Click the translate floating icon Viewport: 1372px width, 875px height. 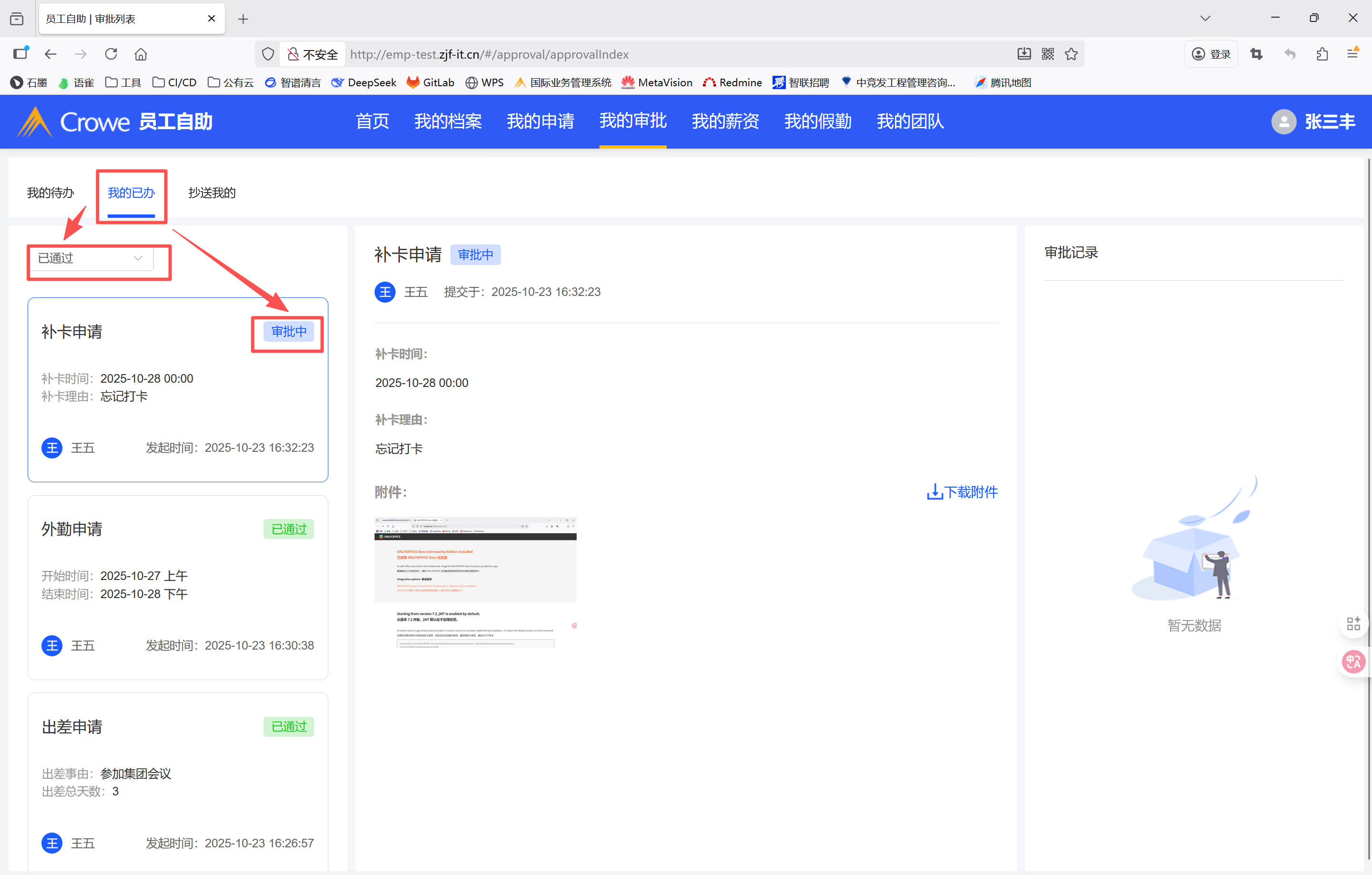pos(1353,661)
